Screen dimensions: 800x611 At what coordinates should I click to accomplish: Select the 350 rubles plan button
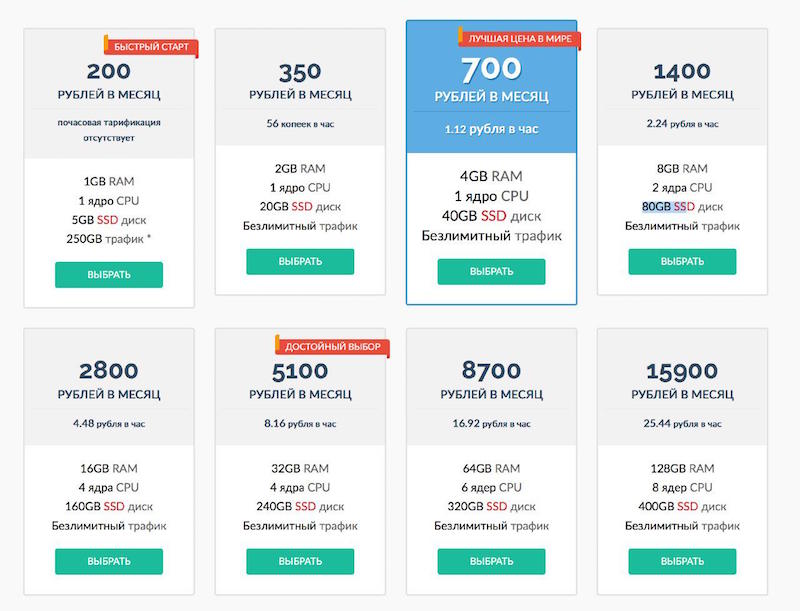tap(300, 261)
